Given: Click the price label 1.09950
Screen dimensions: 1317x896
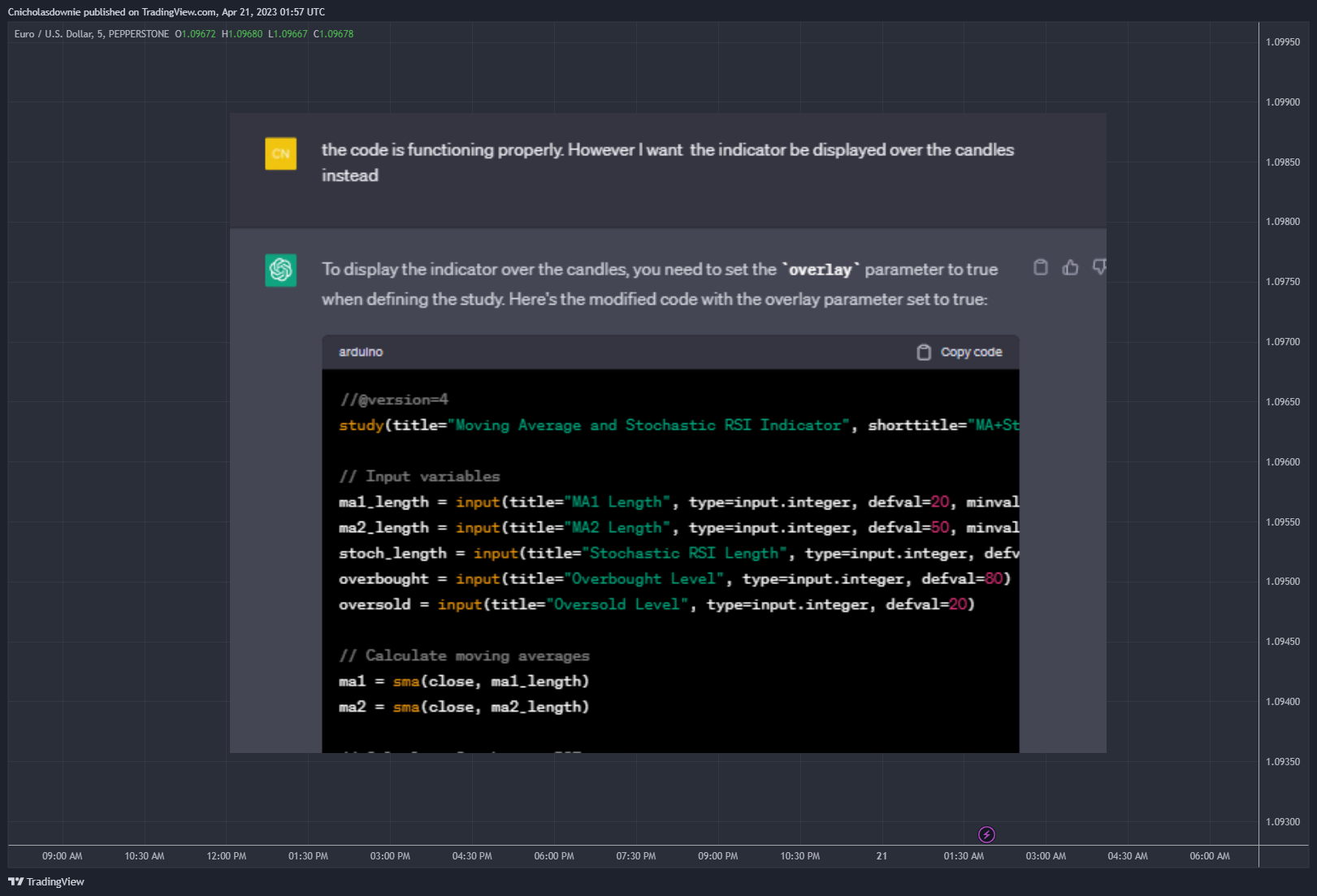Looking at the screenshot, I should coord(1283,42).
